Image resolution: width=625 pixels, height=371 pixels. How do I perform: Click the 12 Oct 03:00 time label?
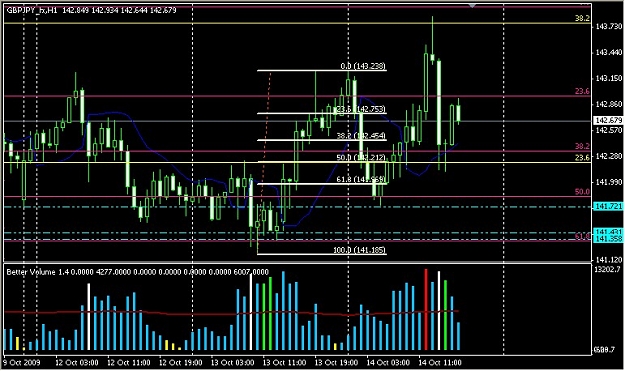click(x=77, y=363)
